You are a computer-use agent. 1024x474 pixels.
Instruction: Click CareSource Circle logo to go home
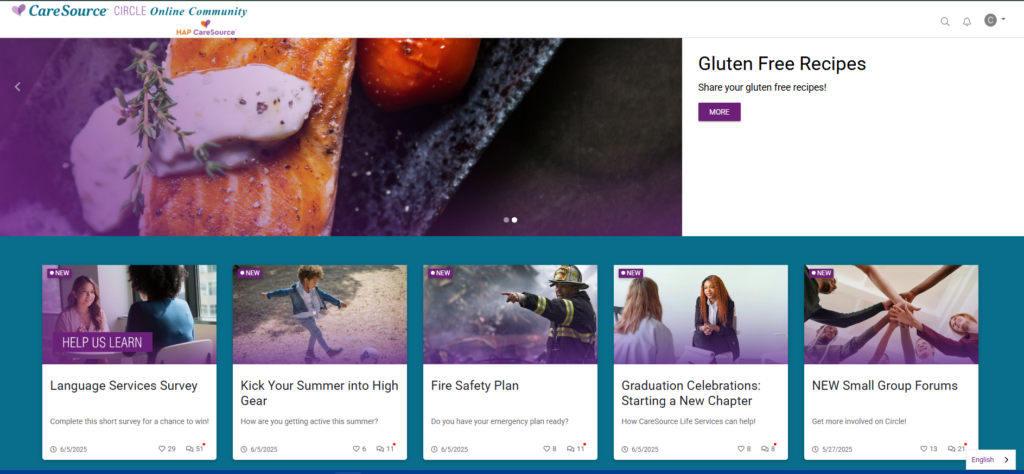(x=129, y=11)
